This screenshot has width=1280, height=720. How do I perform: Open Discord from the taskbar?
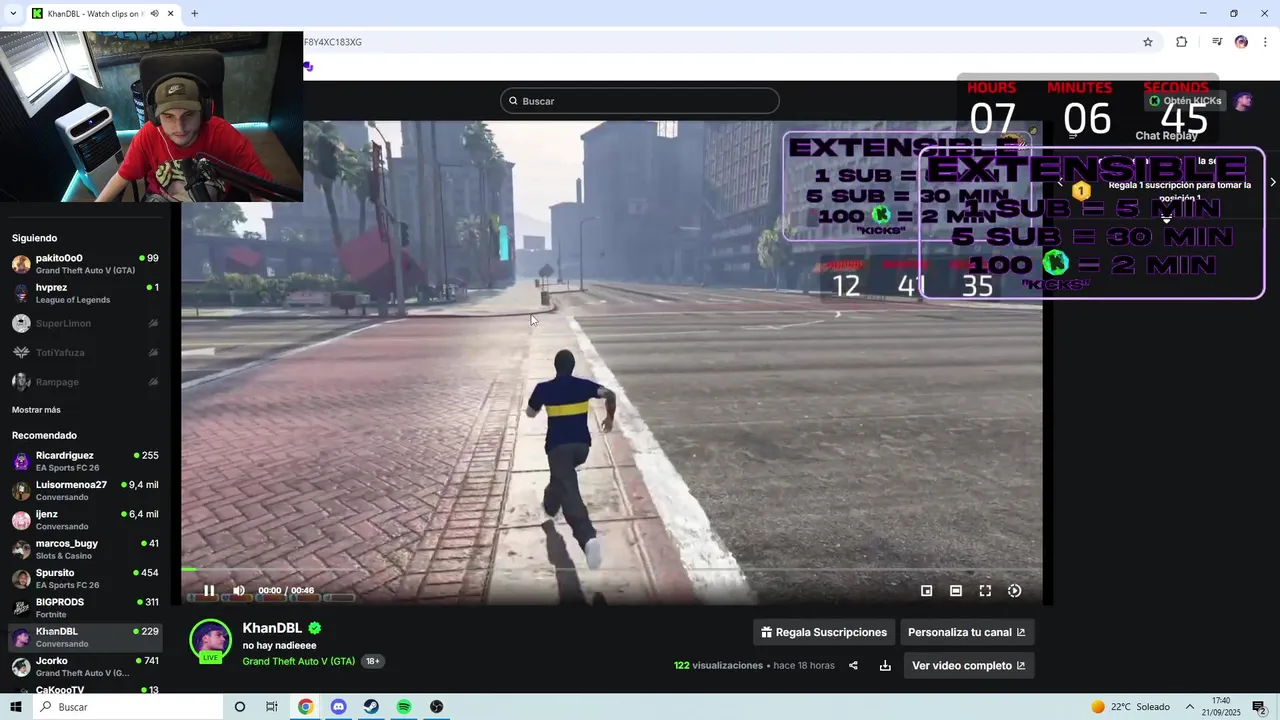tap(338, 707)
